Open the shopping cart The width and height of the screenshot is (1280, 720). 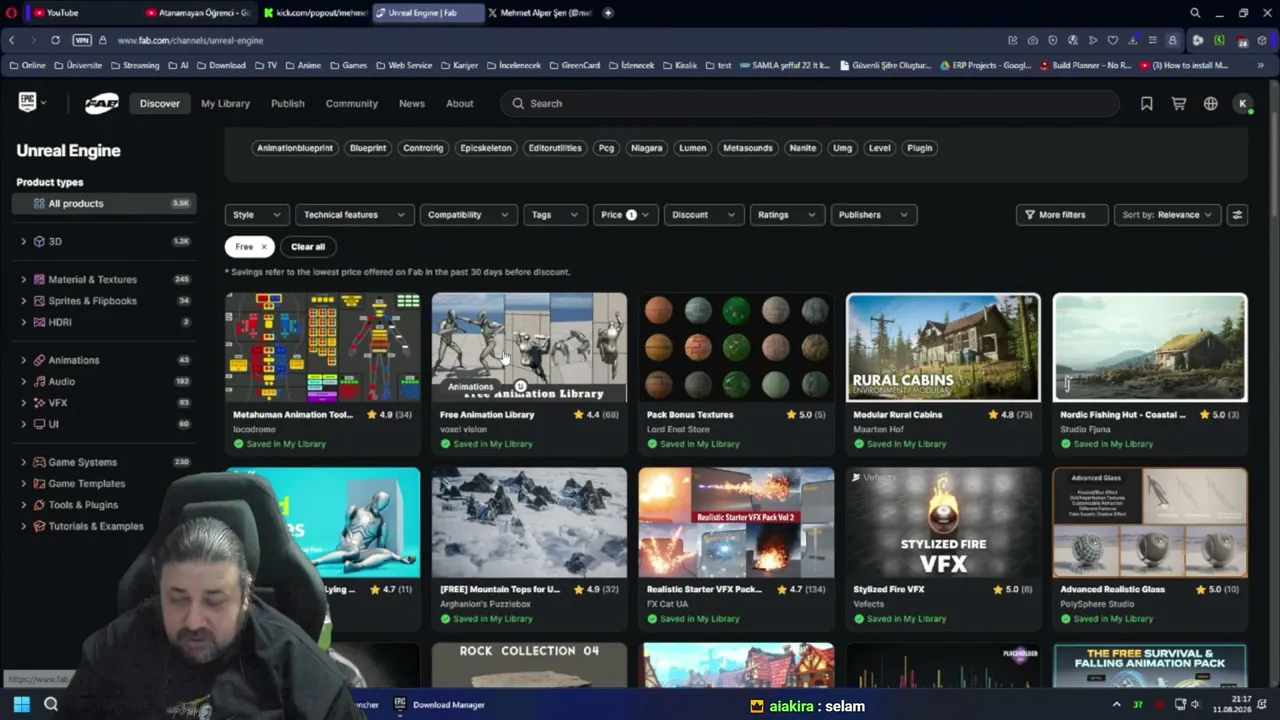pos(1179,103)
